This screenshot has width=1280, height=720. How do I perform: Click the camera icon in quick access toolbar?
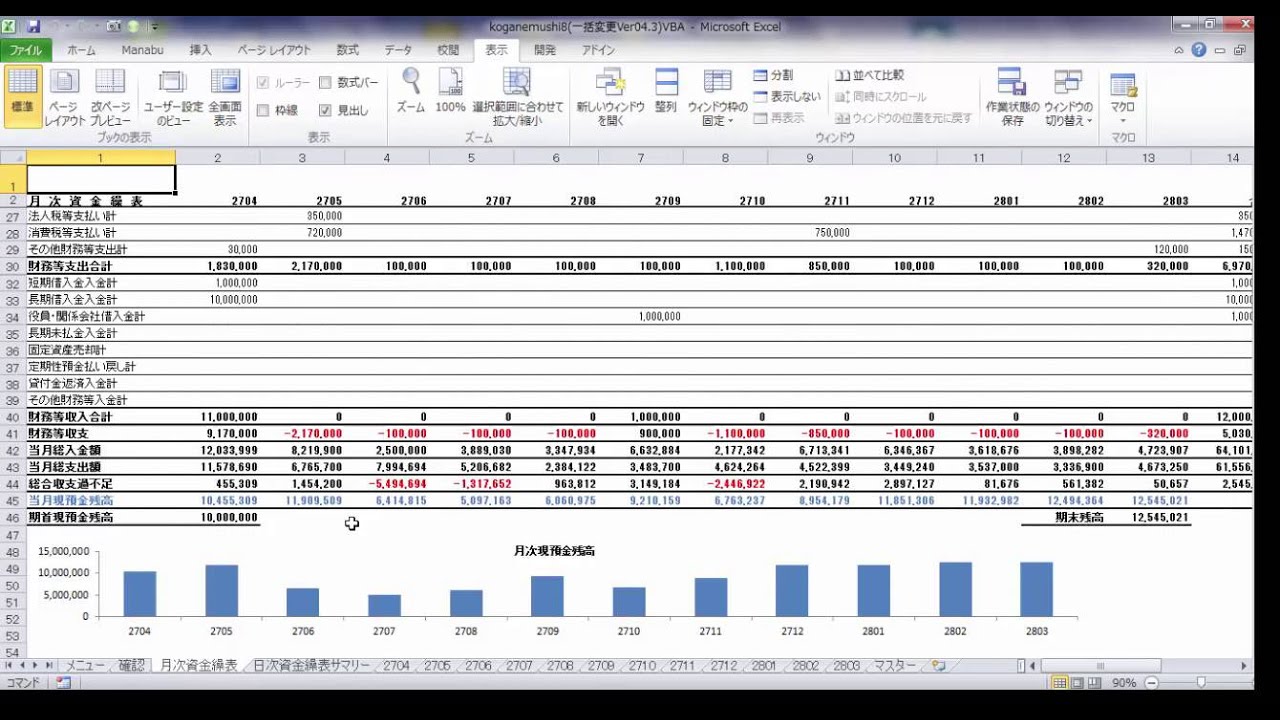[114, 26]
